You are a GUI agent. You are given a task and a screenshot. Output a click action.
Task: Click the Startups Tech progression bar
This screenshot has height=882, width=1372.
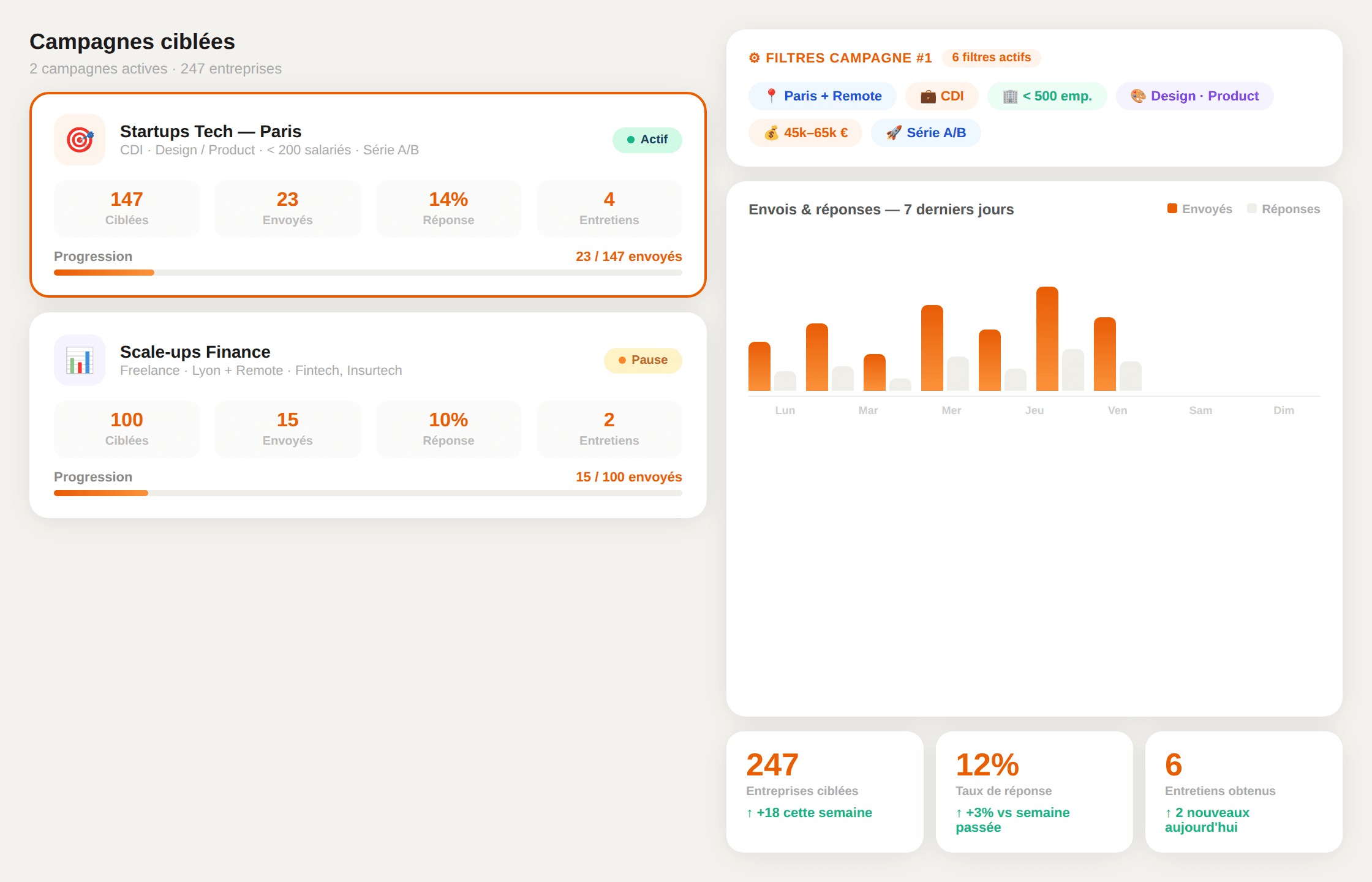pos(367,273)
